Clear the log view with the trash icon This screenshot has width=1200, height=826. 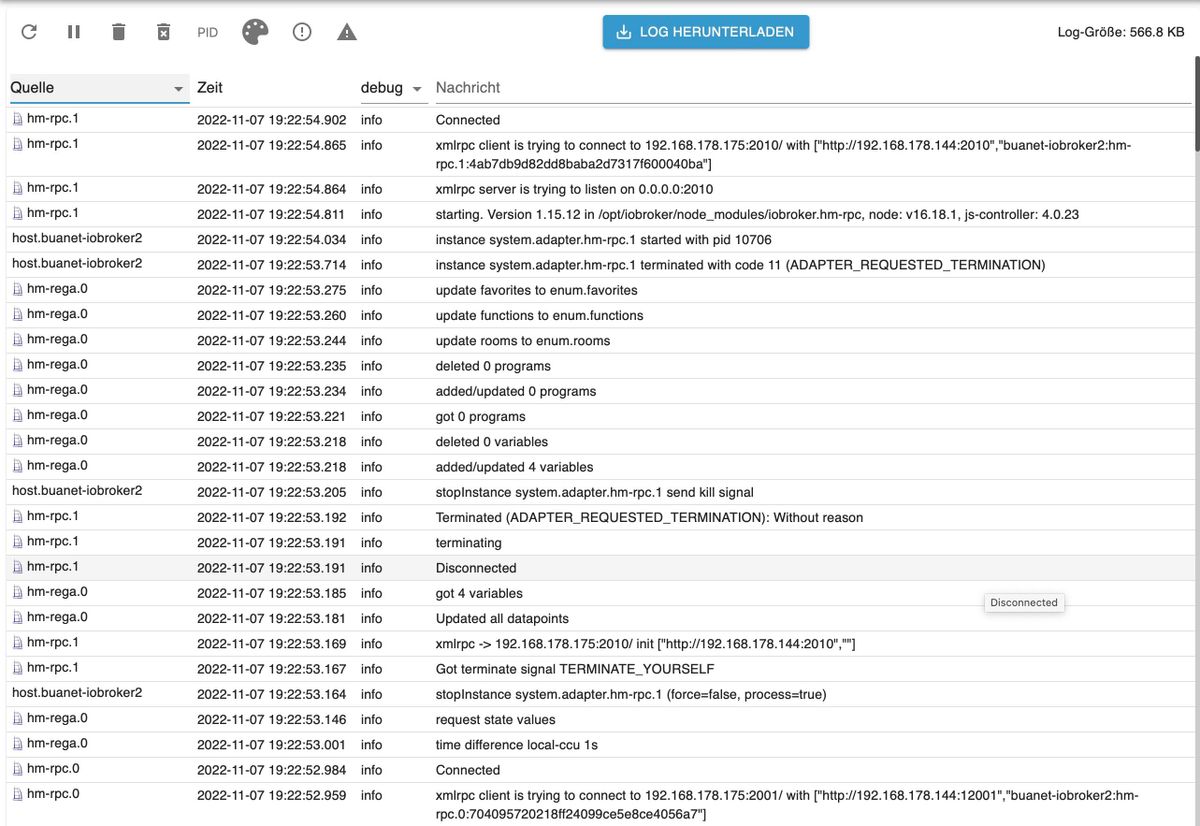(x=119, y=32)
